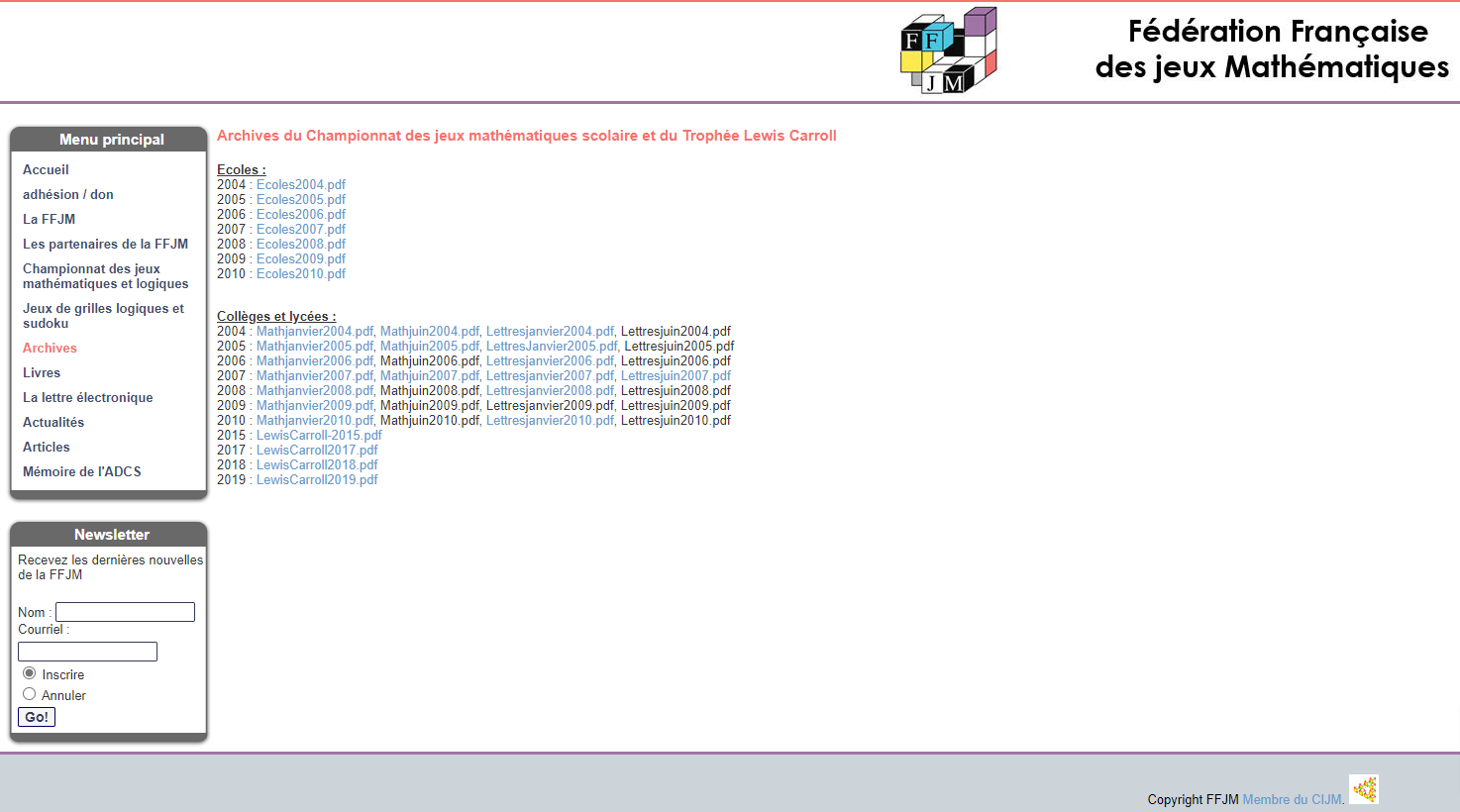Screen dimensions: 1460x812
Task: Open the Livres menu item
Action: [42, 372]
